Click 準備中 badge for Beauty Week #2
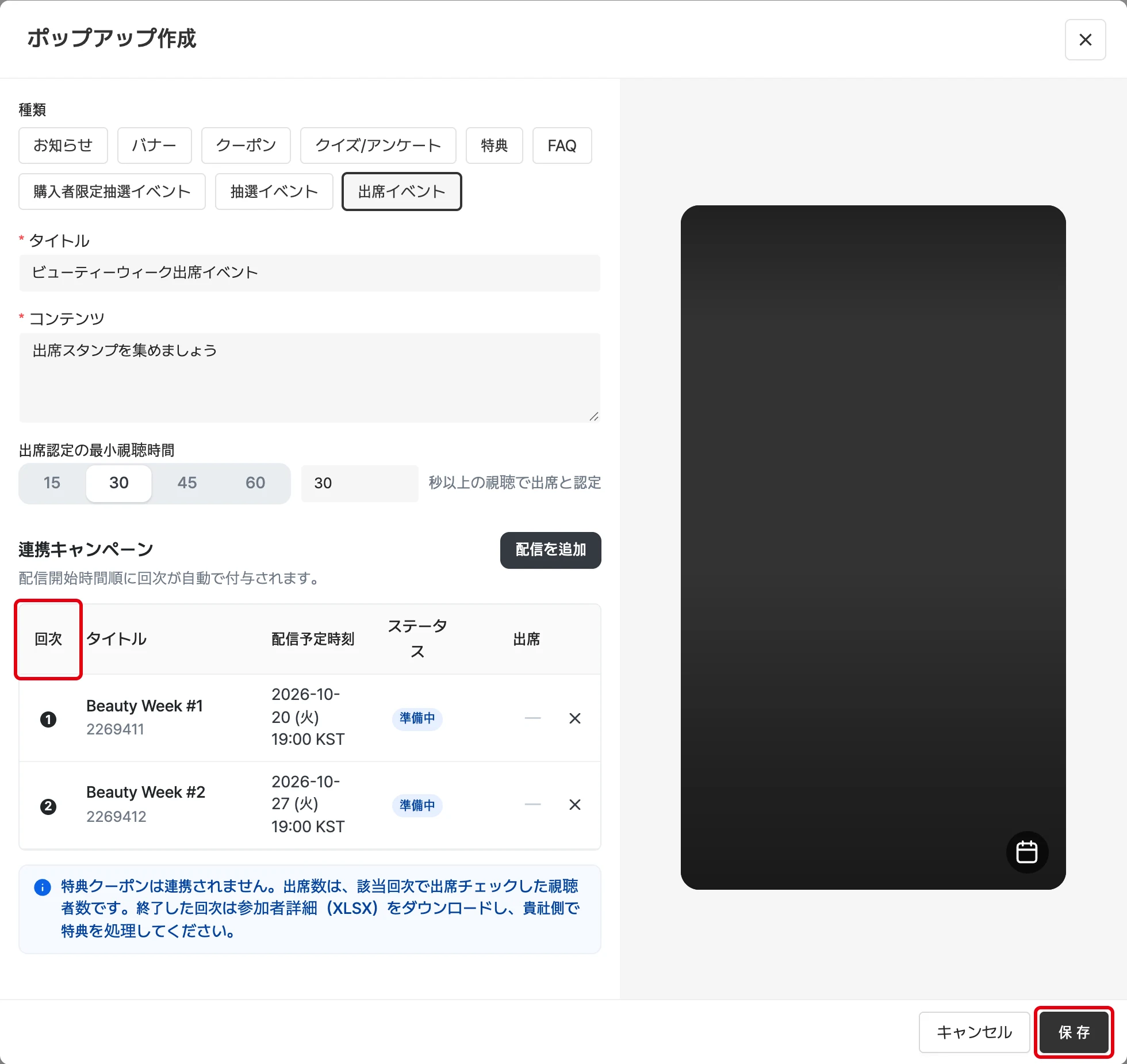 (417, 806)
